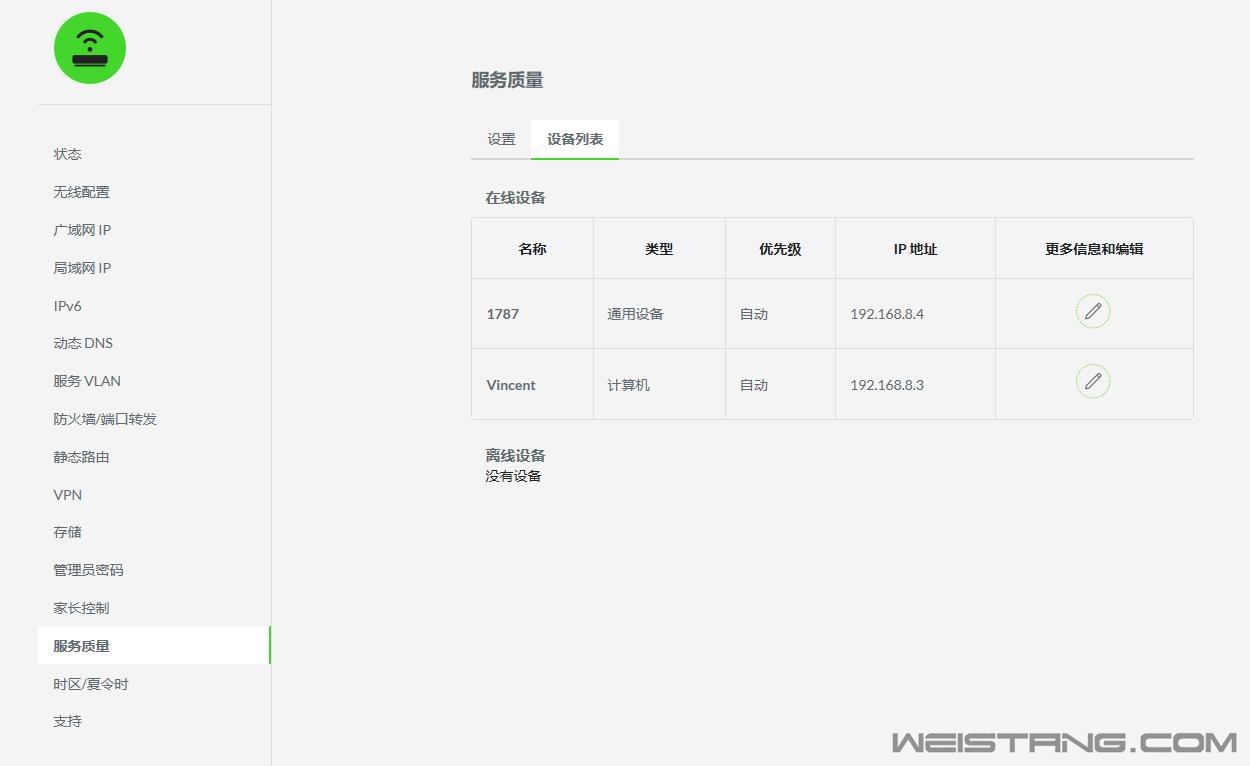Select 服务 VLAN in the sidebar
Image resolution: width=1250 pixels, height=766 pixels.
[x=87, y=381]
